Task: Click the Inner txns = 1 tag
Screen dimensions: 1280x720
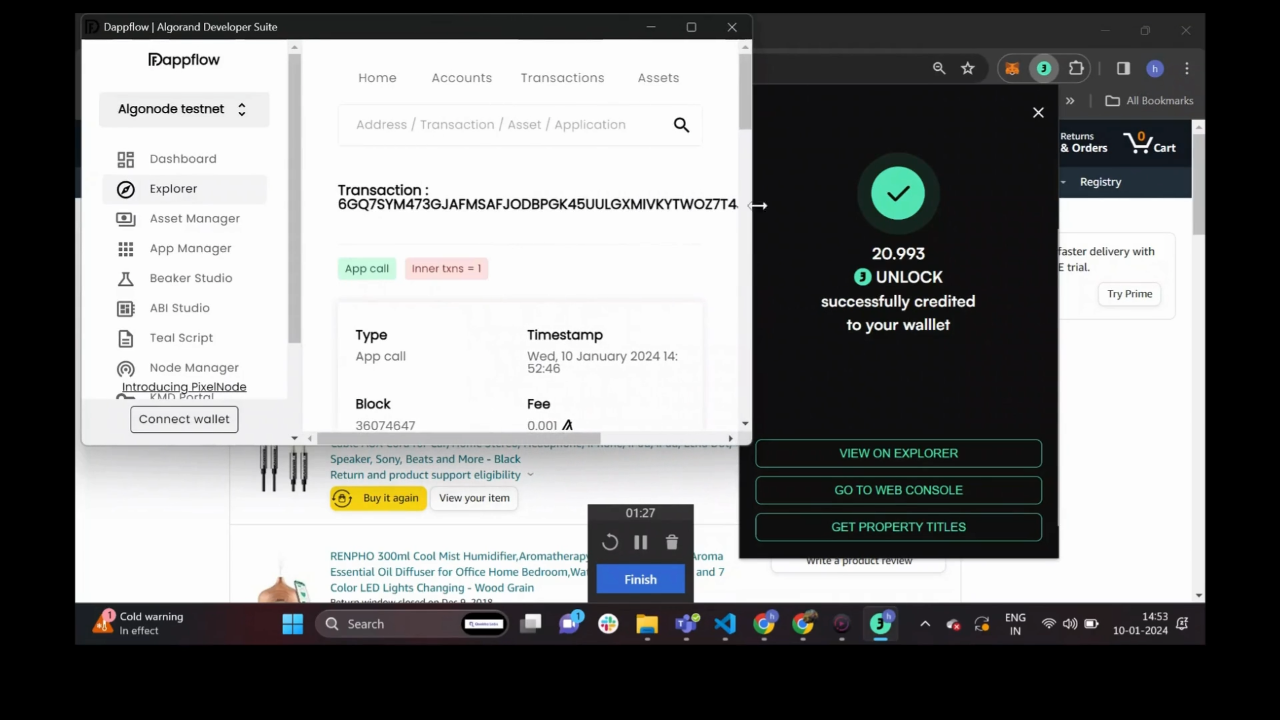Action: point(446,268)
